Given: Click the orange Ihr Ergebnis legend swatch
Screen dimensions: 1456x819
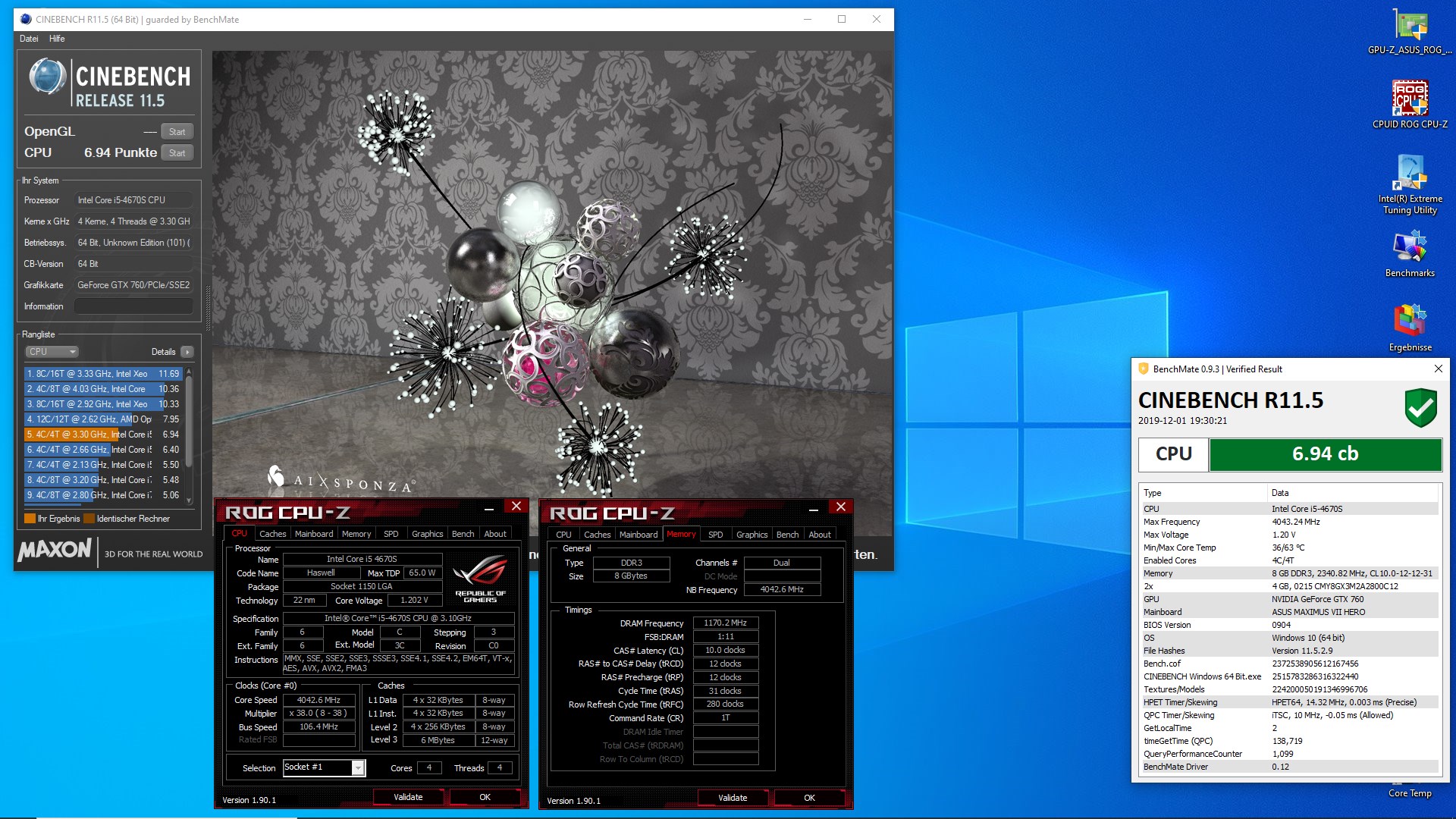Looking at the screenshot, I should pos(30,519).
